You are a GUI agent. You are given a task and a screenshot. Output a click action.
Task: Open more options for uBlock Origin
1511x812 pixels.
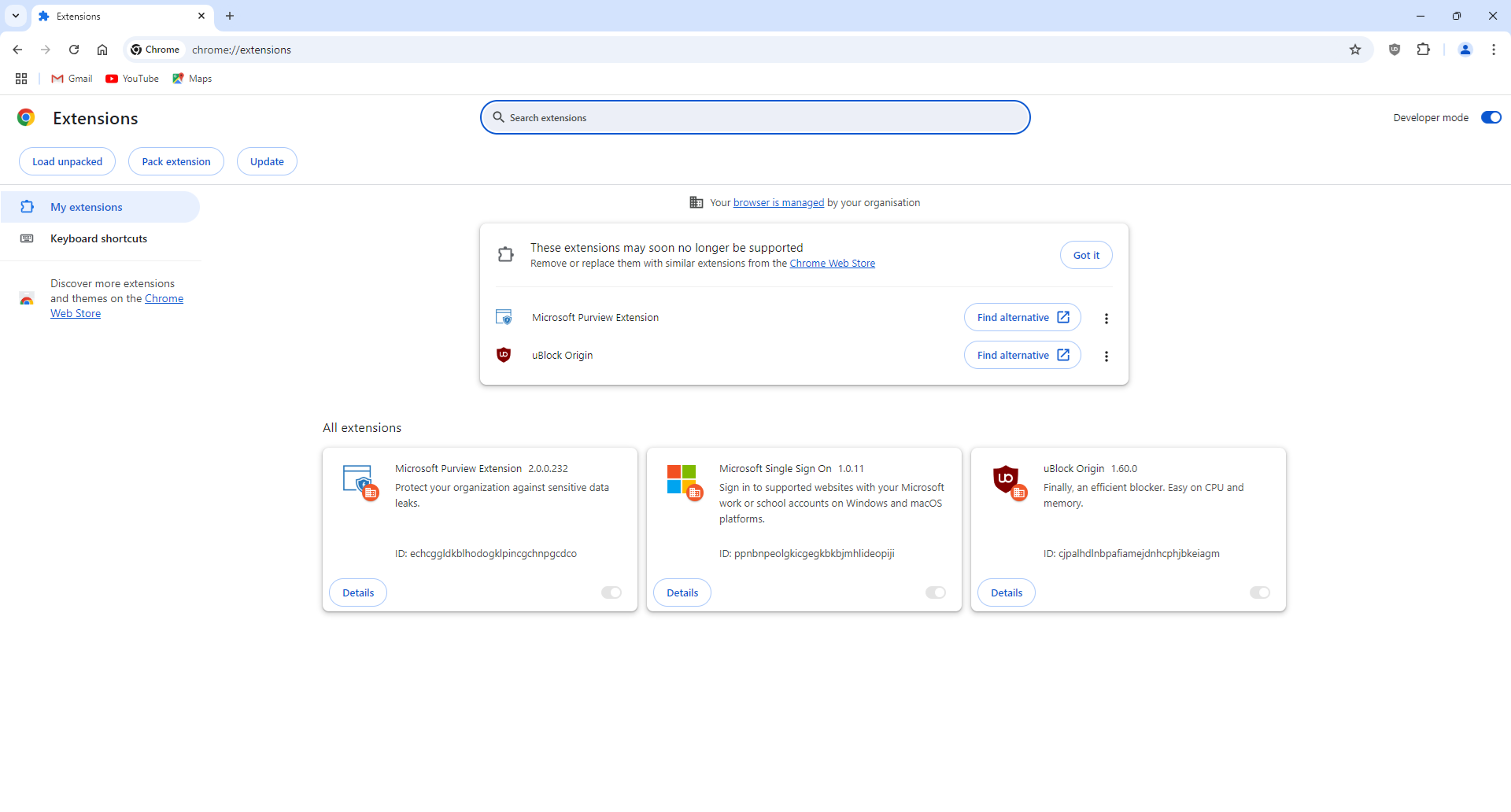click(1106, 356)
